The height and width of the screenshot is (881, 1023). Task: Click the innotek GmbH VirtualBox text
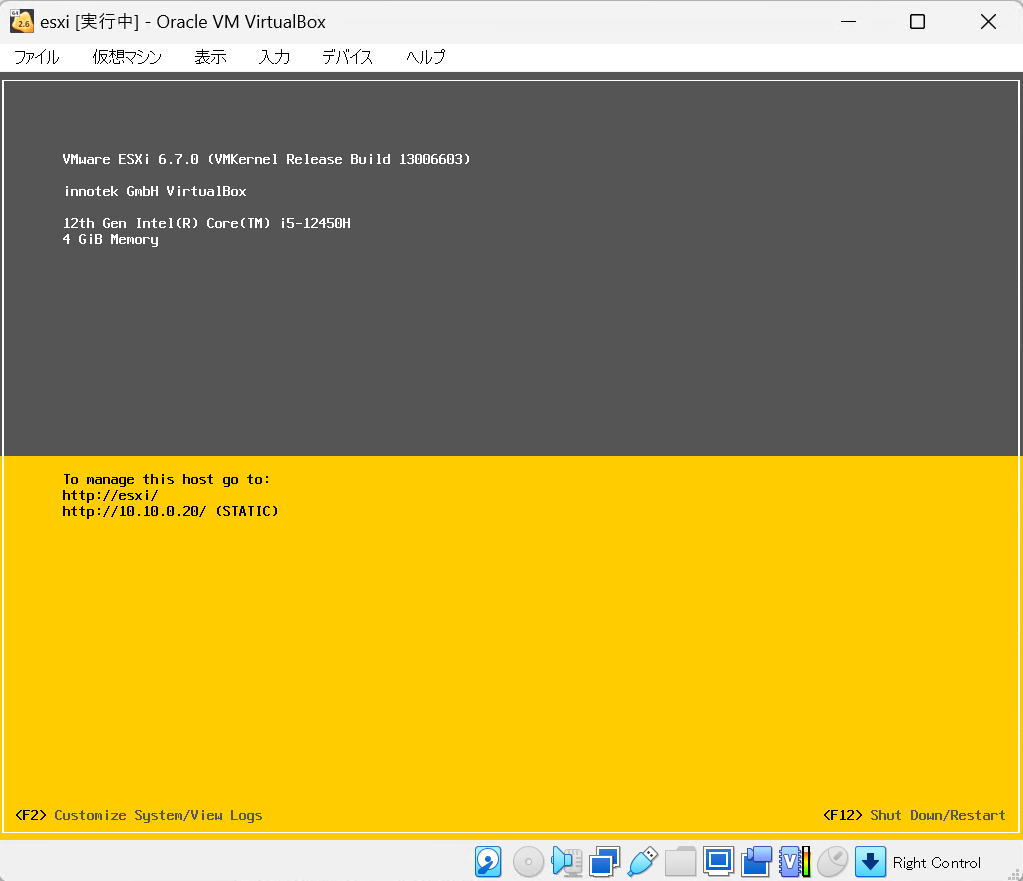point(155,191)
